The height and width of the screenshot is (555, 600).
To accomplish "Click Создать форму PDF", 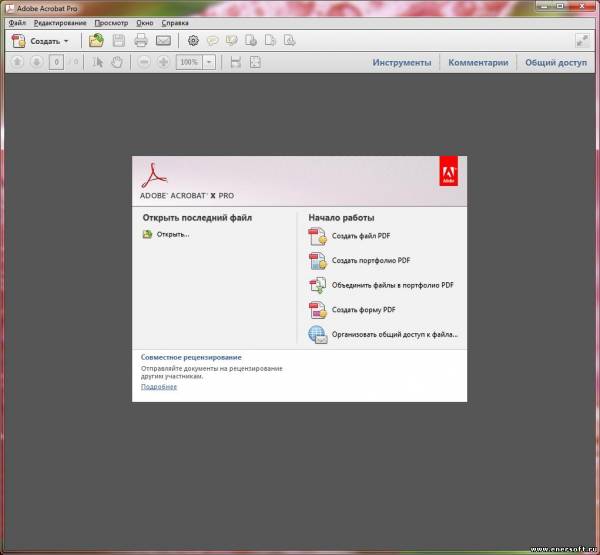I will click(x=364, y=310).
